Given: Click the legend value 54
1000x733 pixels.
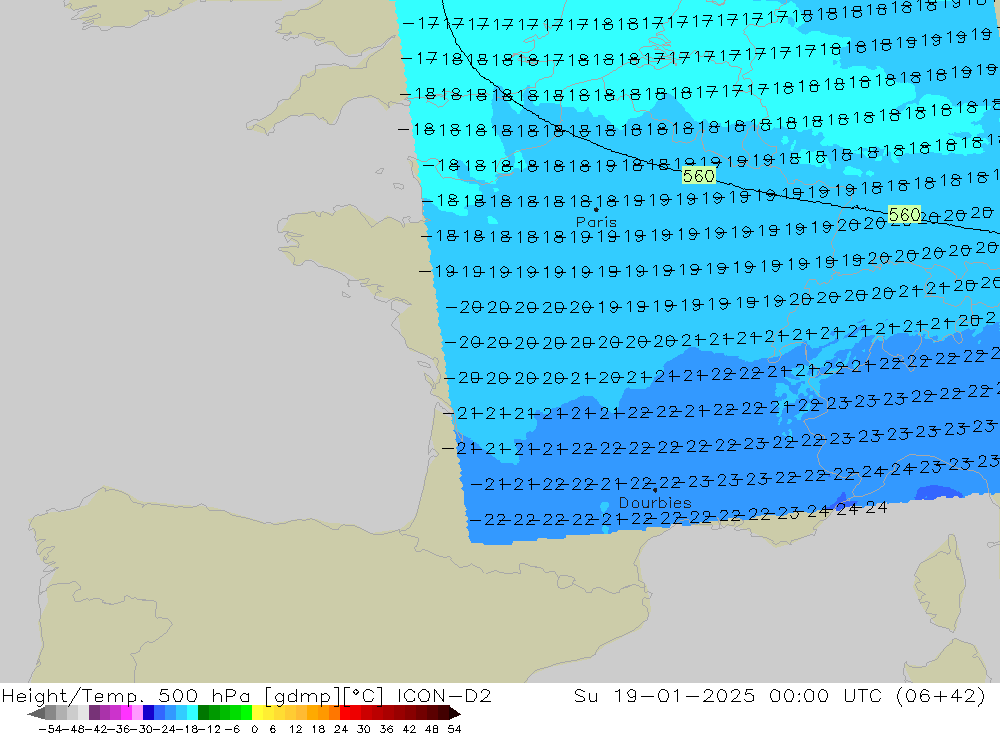Looking at the screenshot, I should point(454,729).
